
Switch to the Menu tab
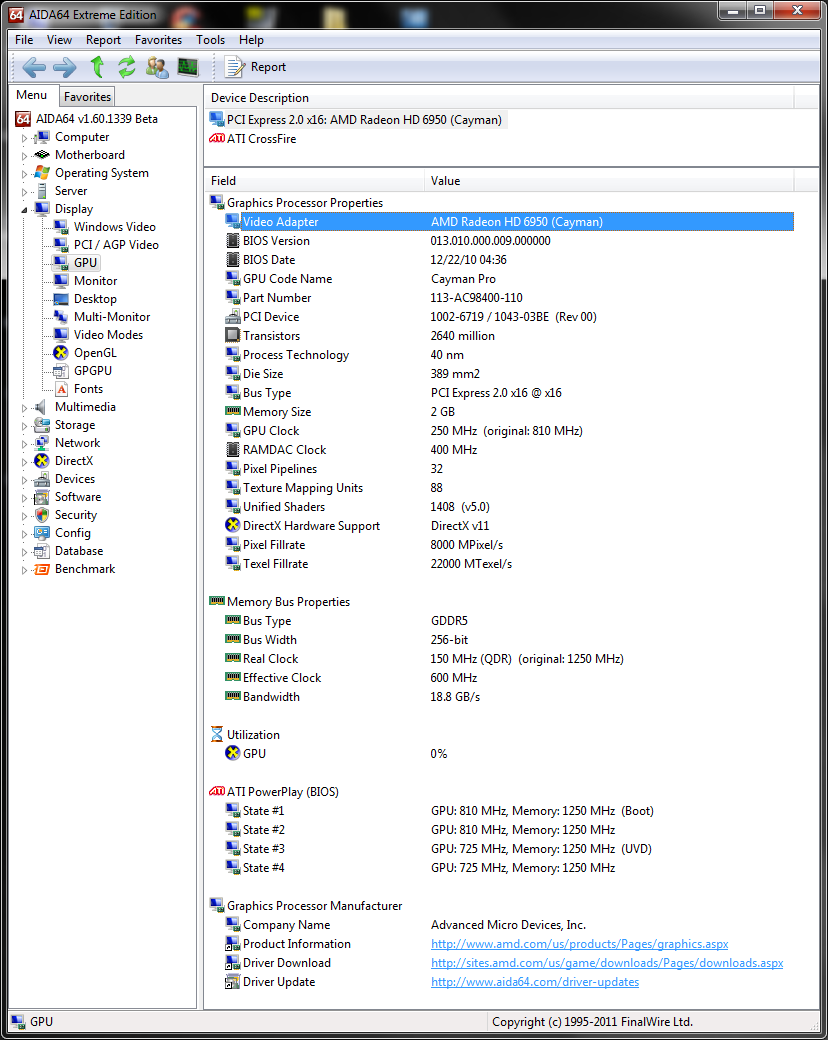tap(32, 95)
